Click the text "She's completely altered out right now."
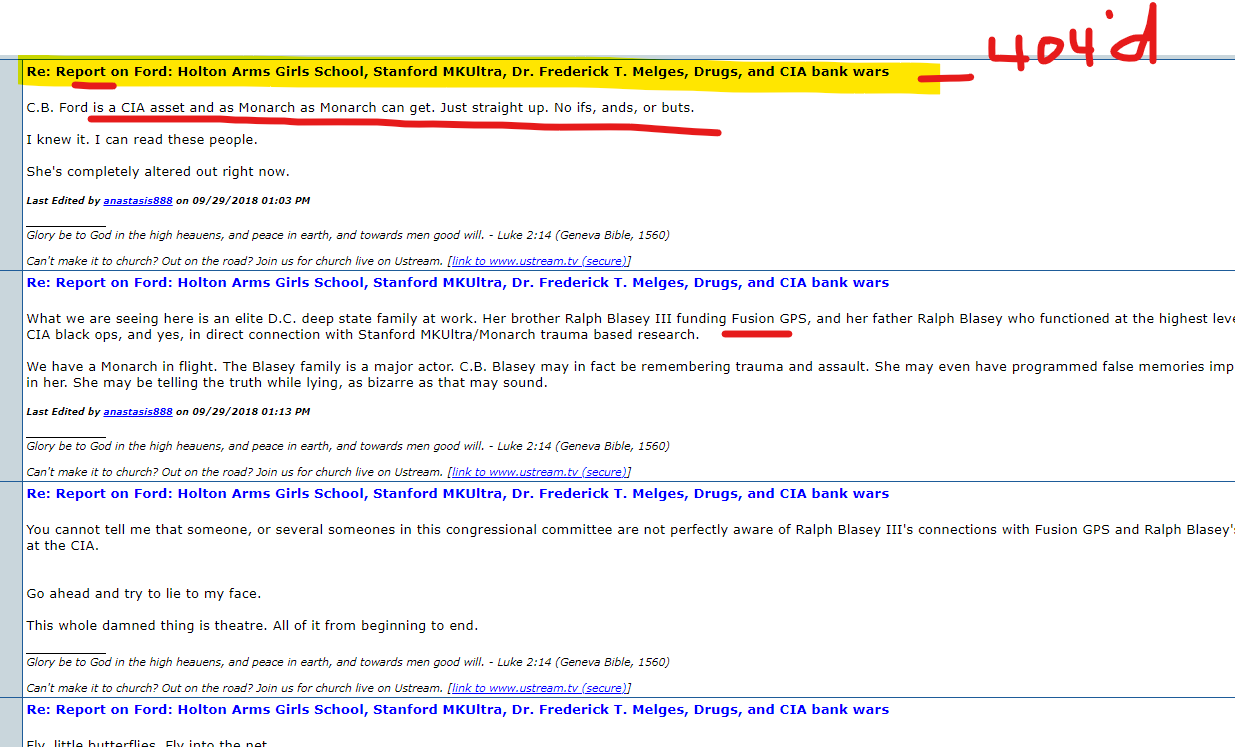The width and height of the screenshot is (1235, 747). click(x=158, y=172)
